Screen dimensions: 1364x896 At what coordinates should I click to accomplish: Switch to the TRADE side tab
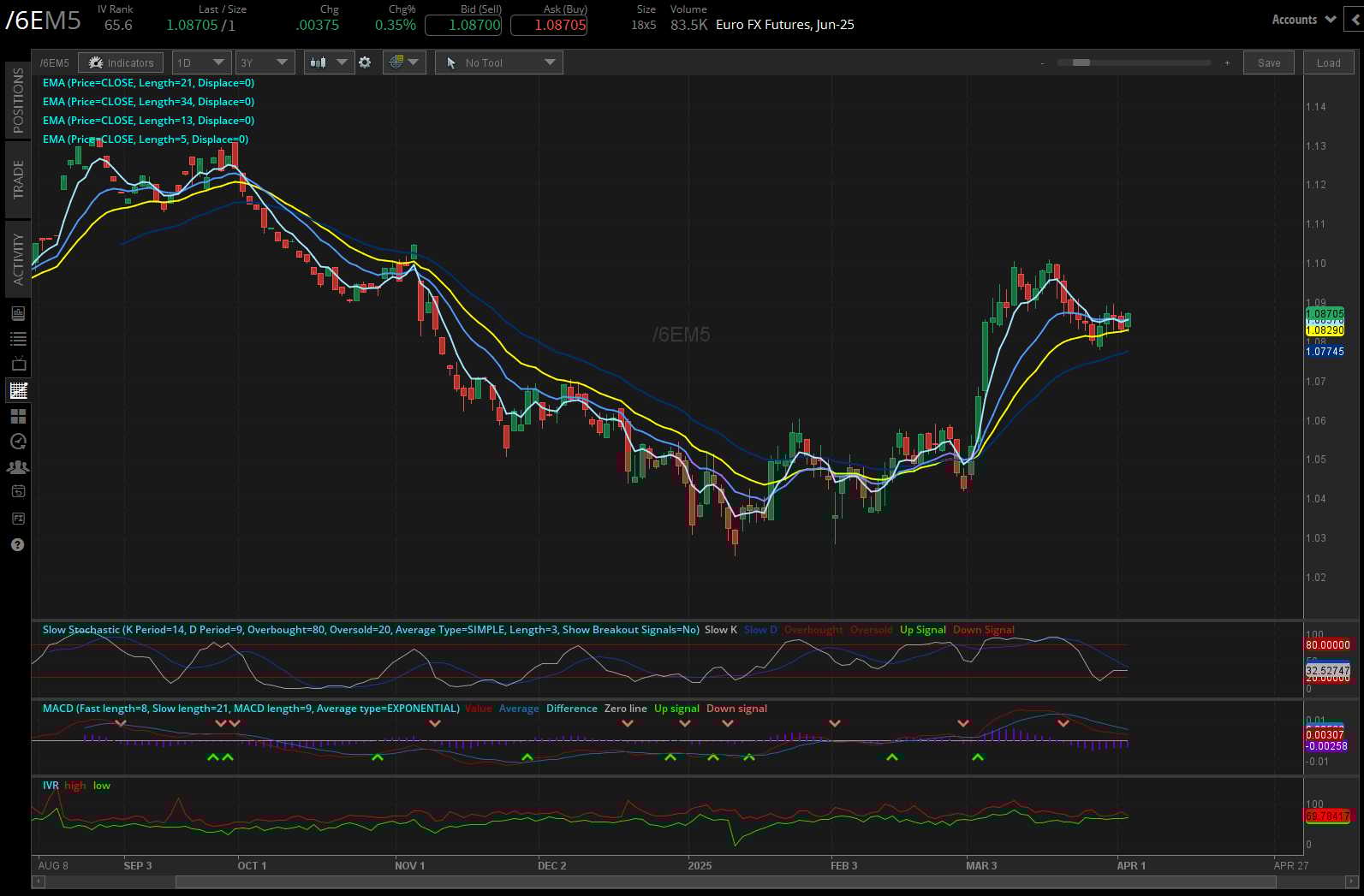(18, 180)
